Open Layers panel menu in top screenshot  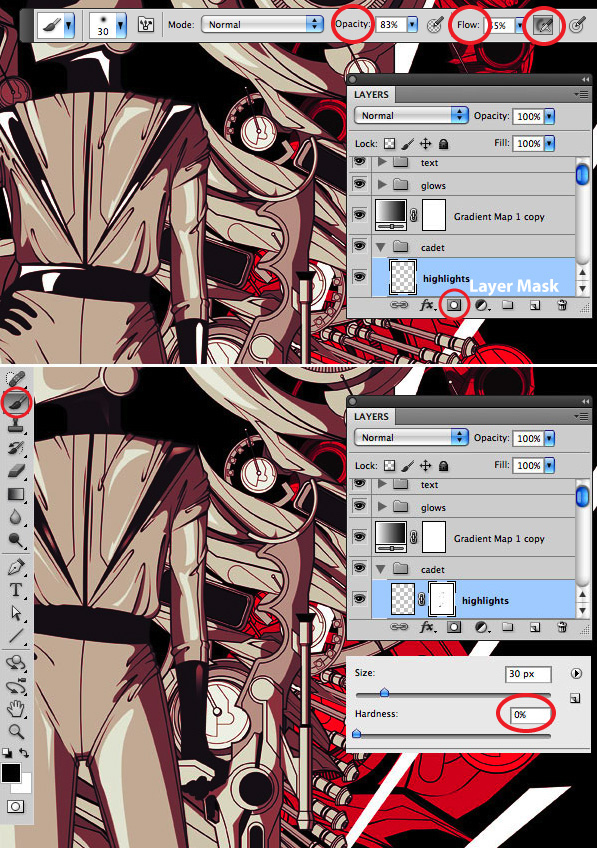pos(582,95)
